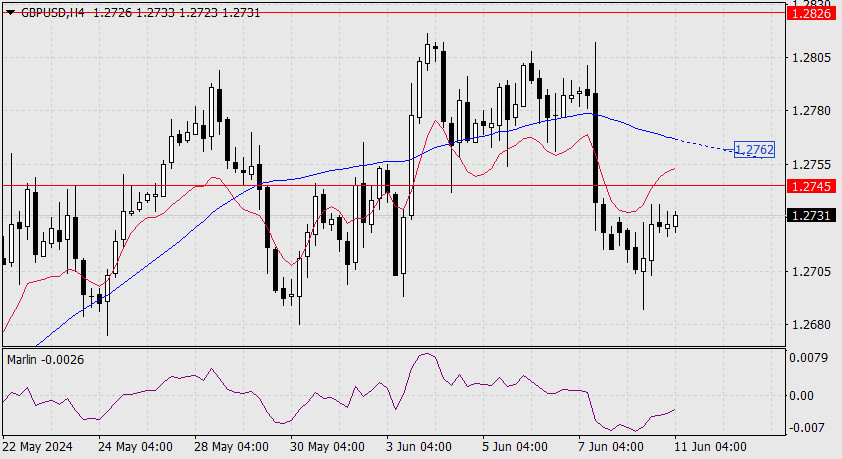Click the -0.007 Marlin scale value
The image size is (842, 459).
[805, 428]
